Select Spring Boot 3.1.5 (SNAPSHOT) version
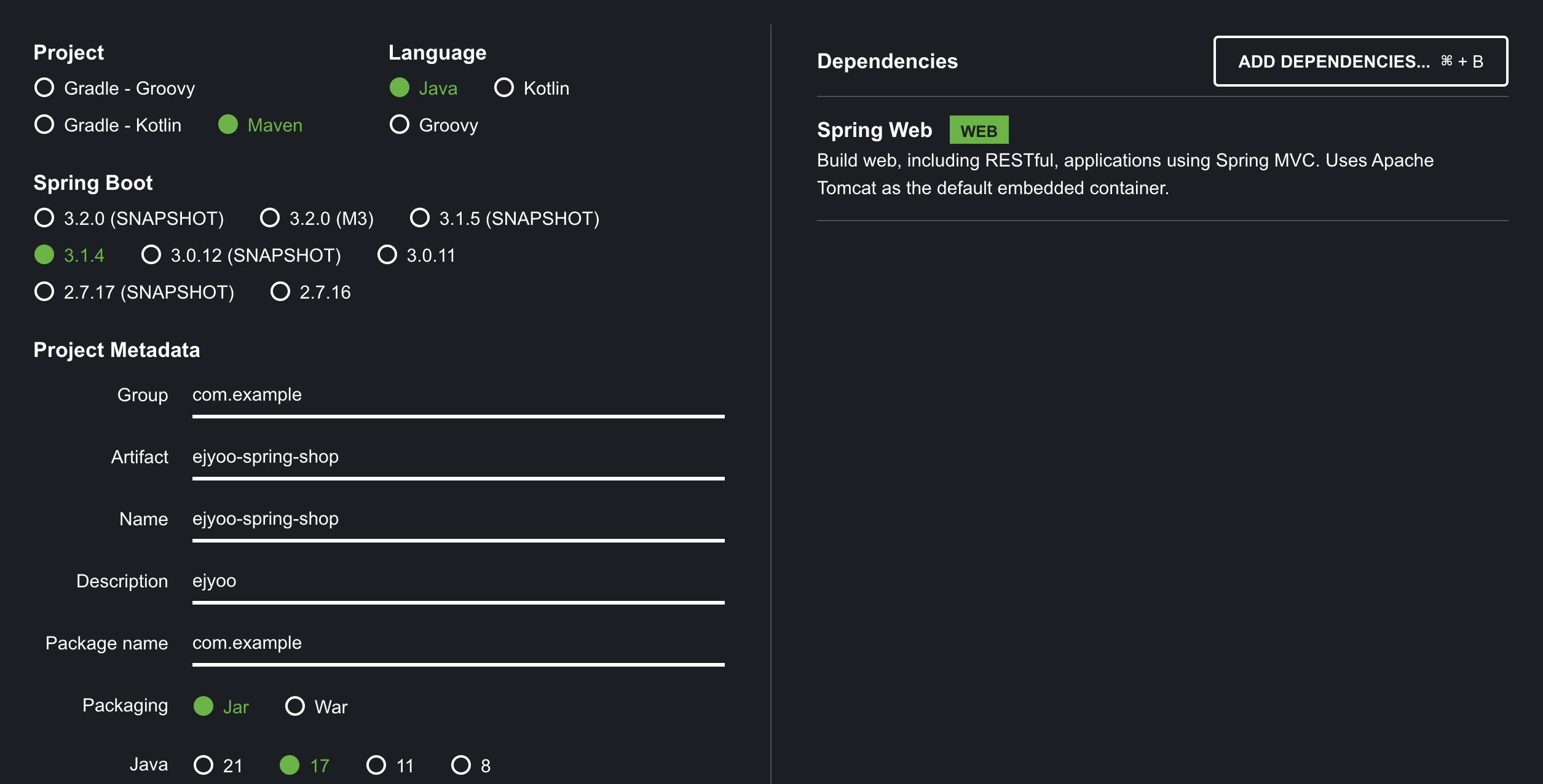The height and width of the screenshot is (784, 1543). pyautogui.click(x=420, y=218)
